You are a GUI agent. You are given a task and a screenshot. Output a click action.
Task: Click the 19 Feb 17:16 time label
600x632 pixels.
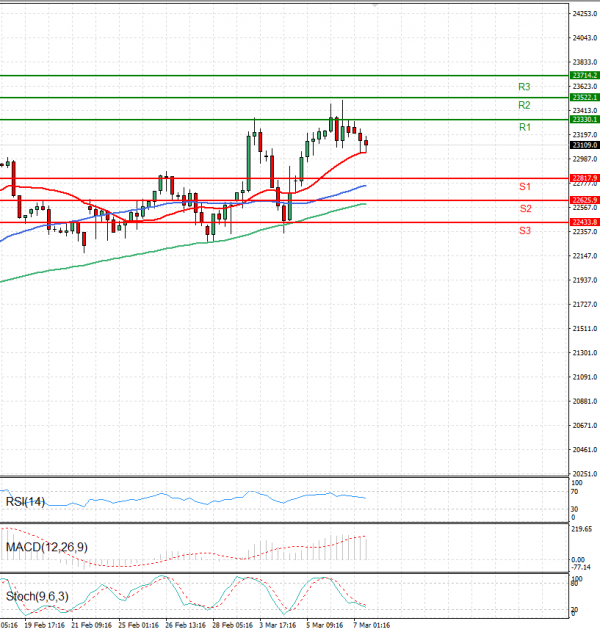[x=44, y=625]
